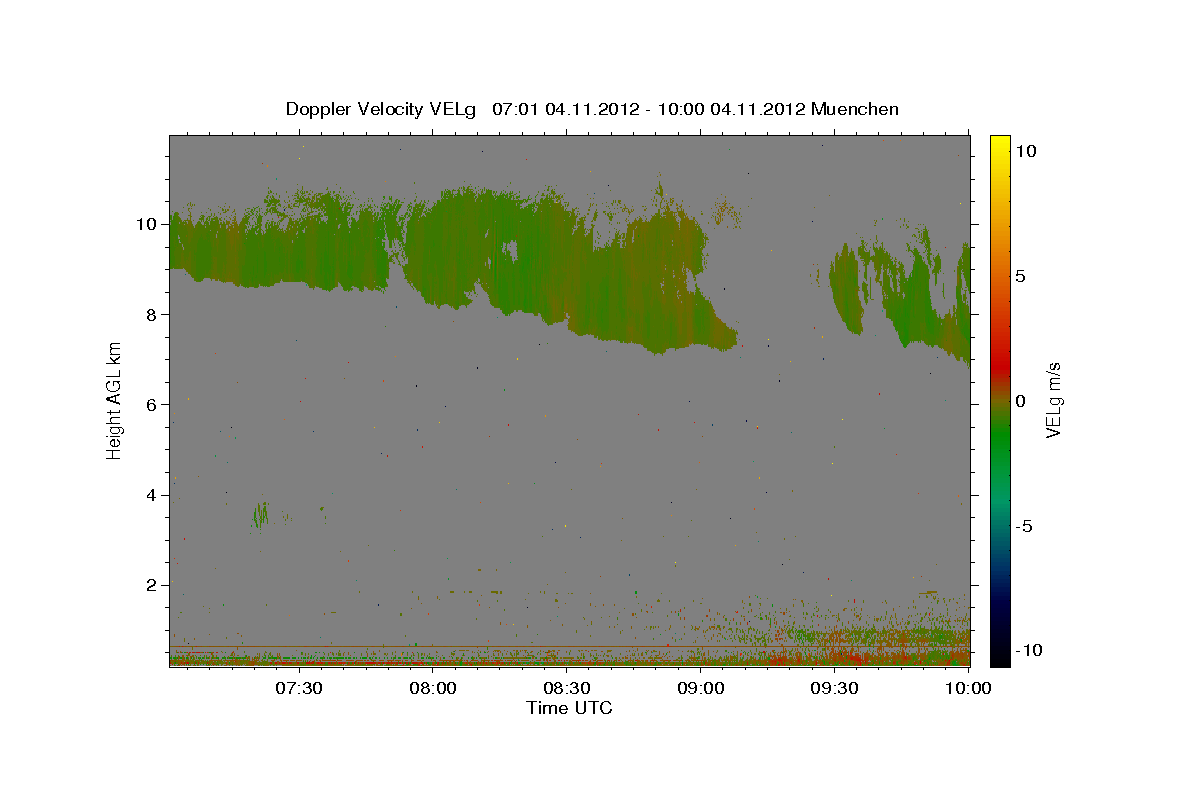
Task: Click the 10:00 time tick label
Action: [968, 689]
